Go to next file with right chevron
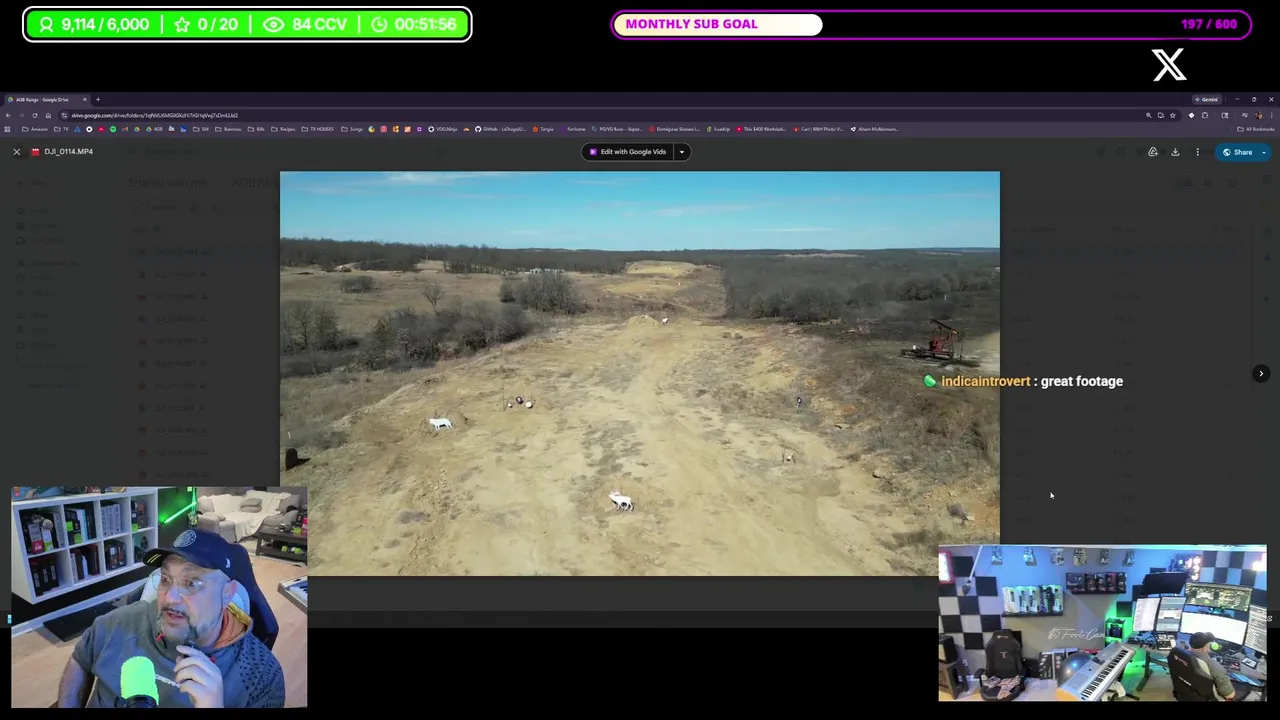The image size is (1280, 720). tap(1261, 373)
